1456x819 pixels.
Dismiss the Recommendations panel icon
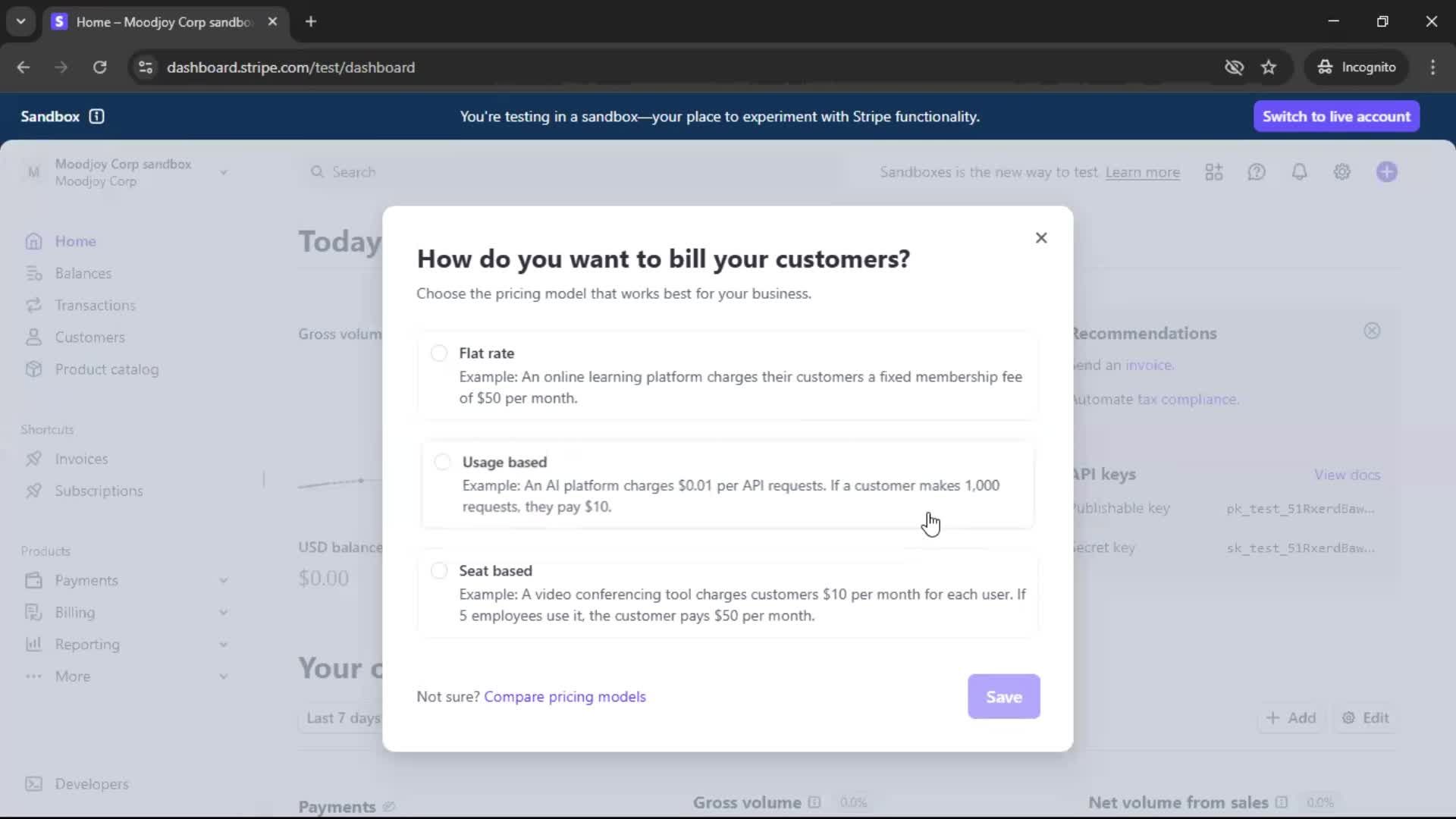tap(1372, 331)
